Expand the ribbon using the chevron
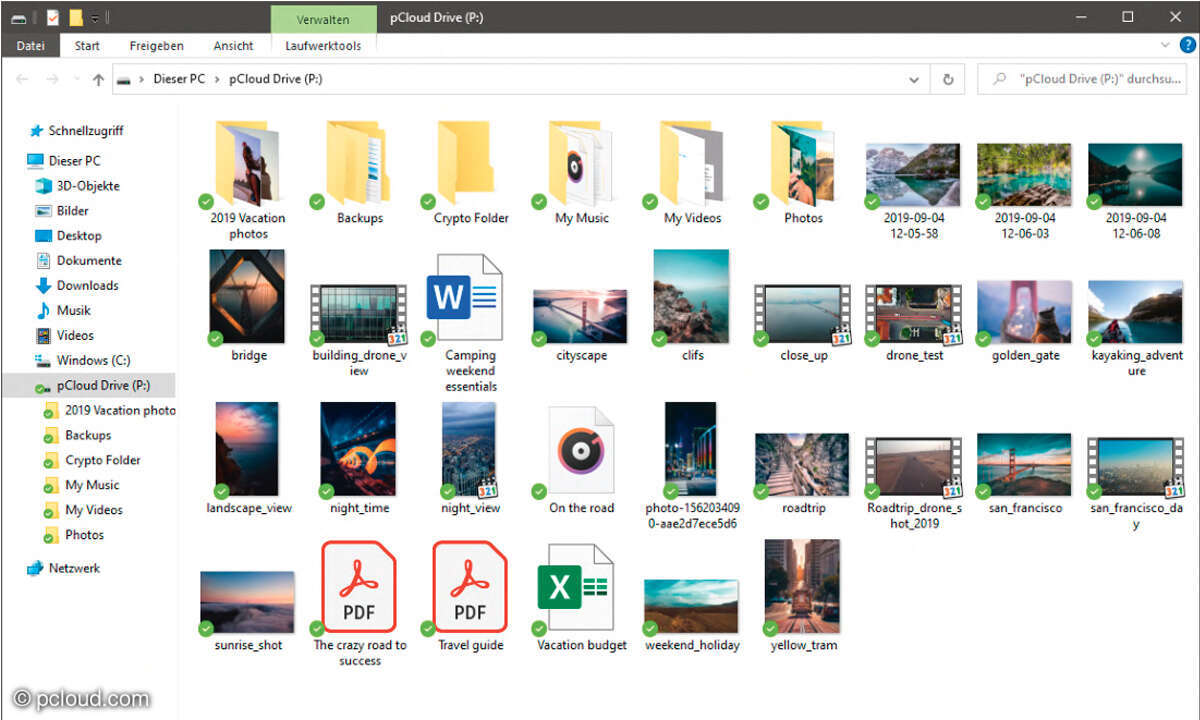1200x720 pixels. pos(1165,45)
